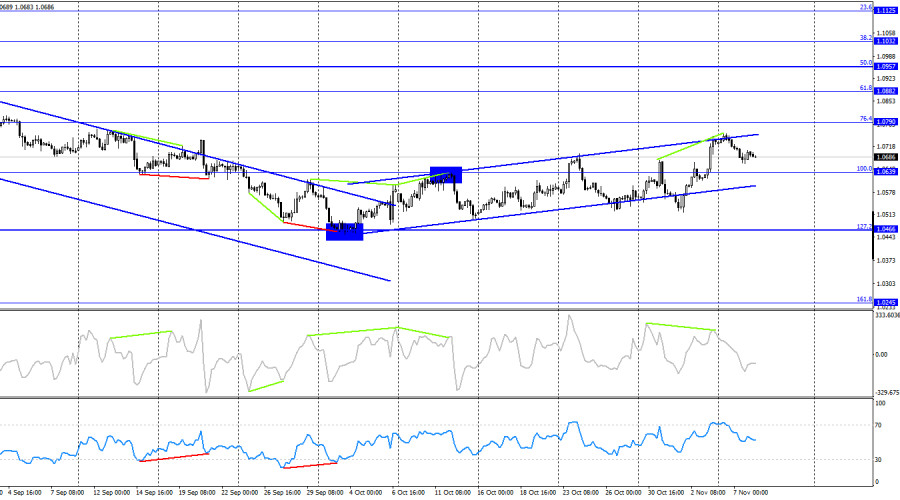The width and height of the screenshot is (900, 500).
Task: Click the 1.0882 price tag on axis
Action: click(x=884, y=91)
